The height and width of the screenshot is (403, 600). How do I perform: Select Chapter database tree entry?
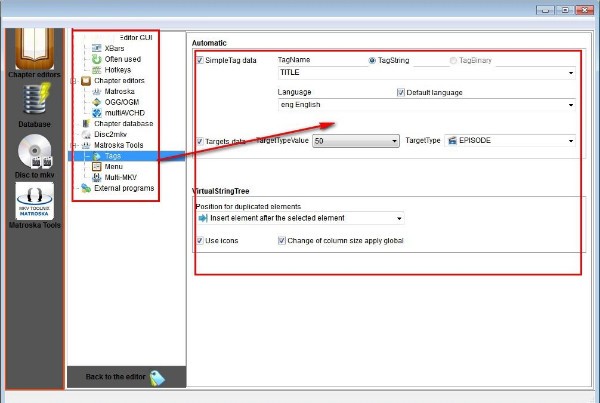[124, 124]
